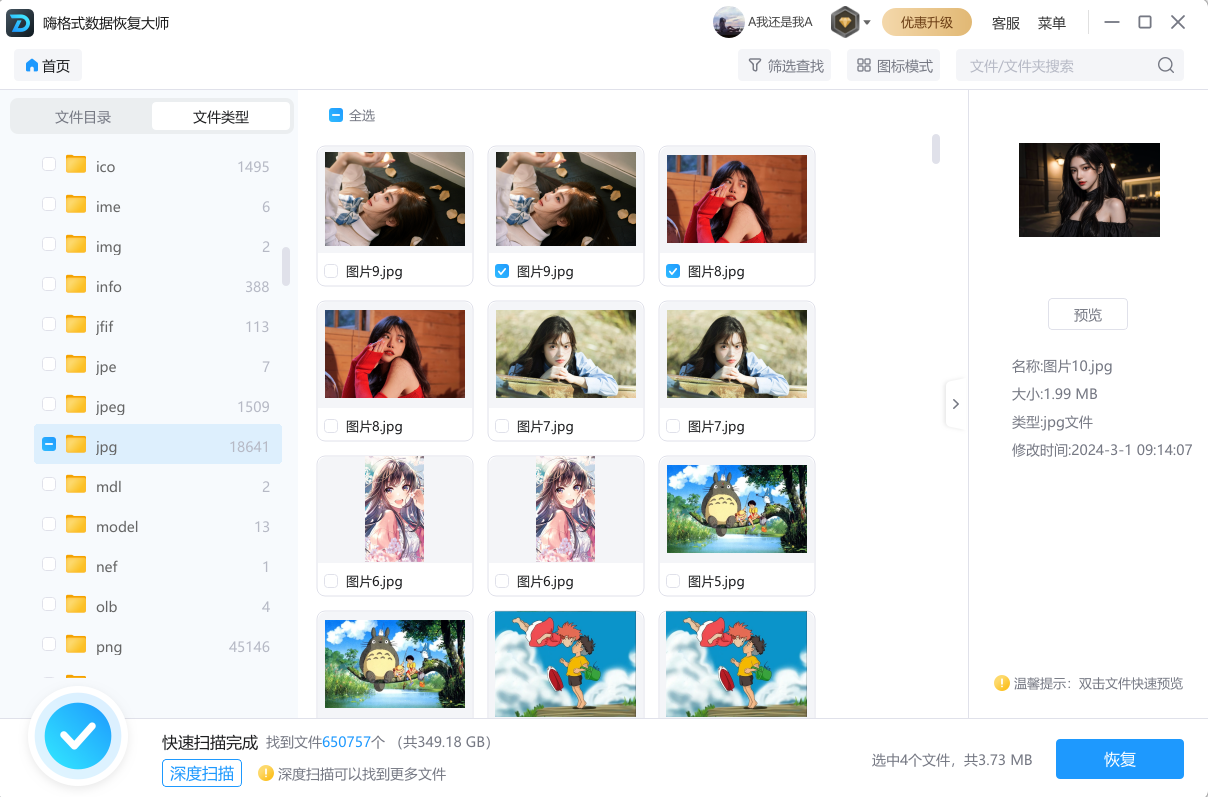Toggle the 全选 select-all checkbox
Screen dimensions: 1208x797
click(336, 116)
